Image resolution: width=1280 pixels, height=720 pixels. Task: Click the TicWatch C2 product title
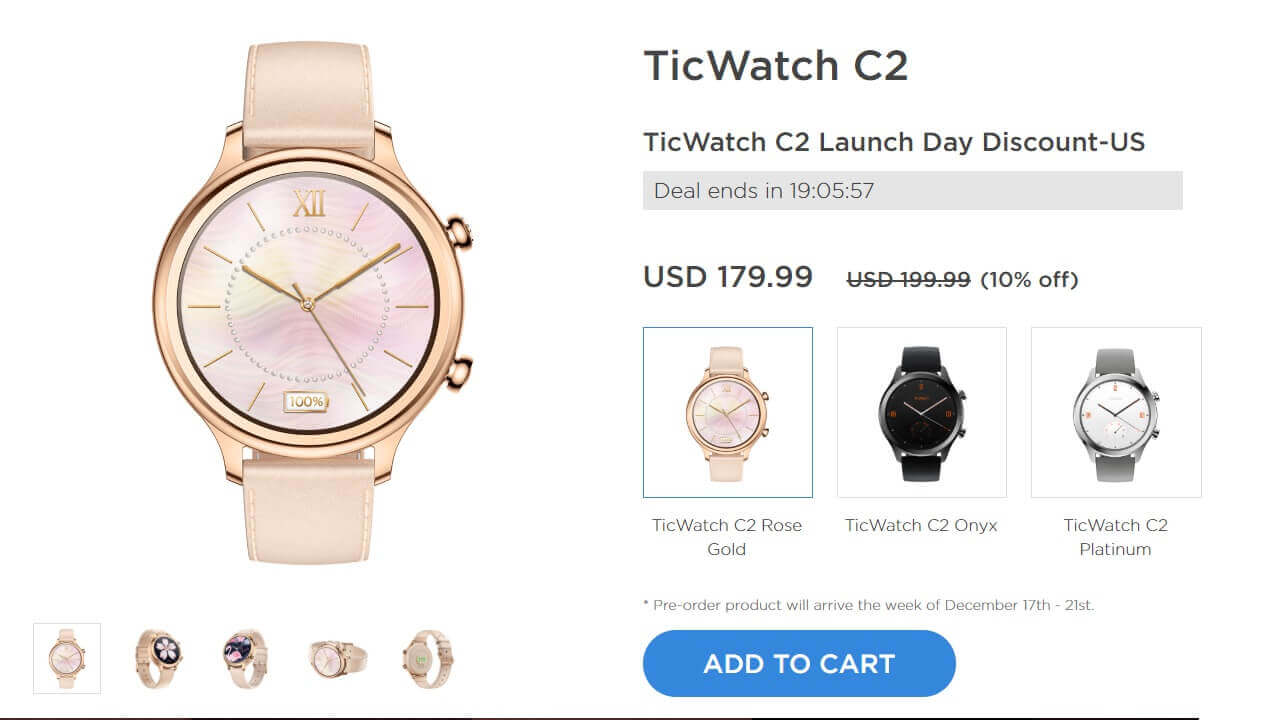point(776,66)
